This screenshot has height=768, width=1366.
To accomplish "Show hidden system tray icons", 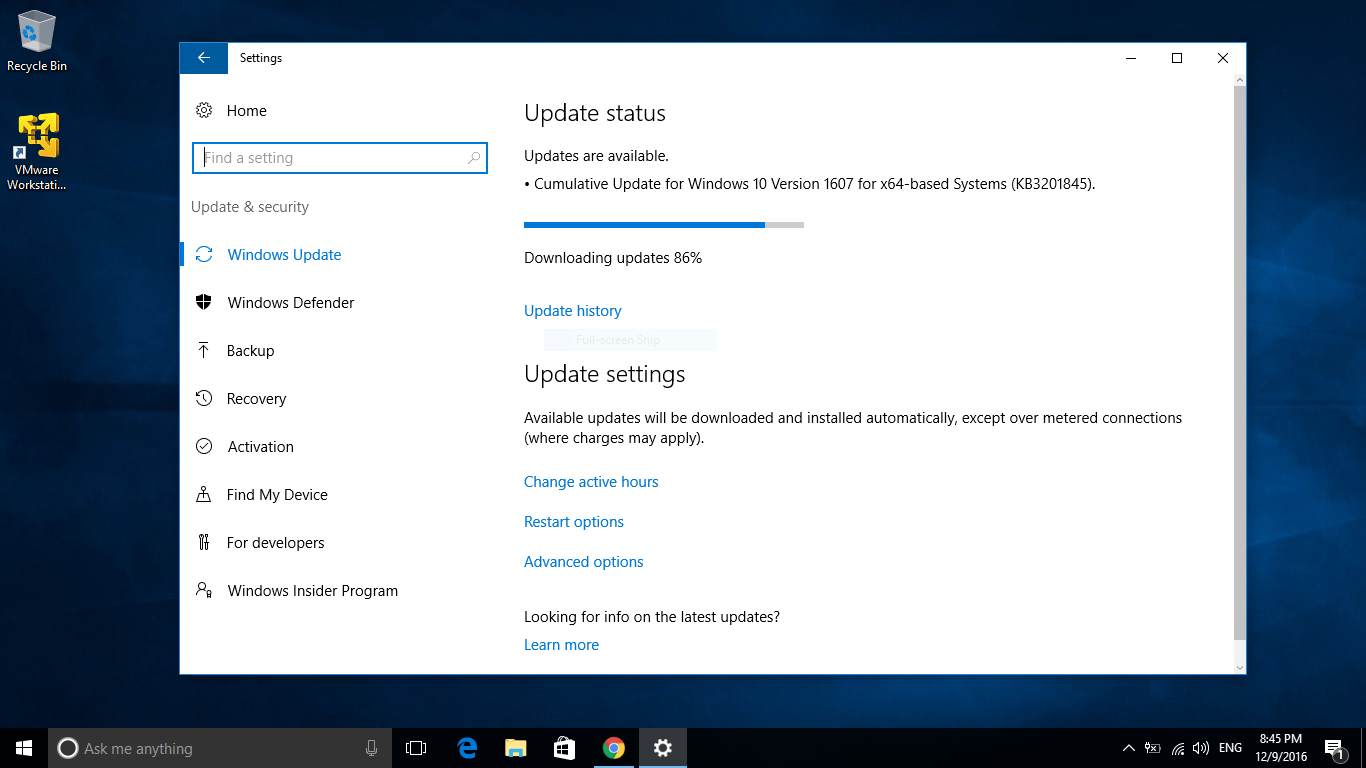I will click(x=1129, y=748).
